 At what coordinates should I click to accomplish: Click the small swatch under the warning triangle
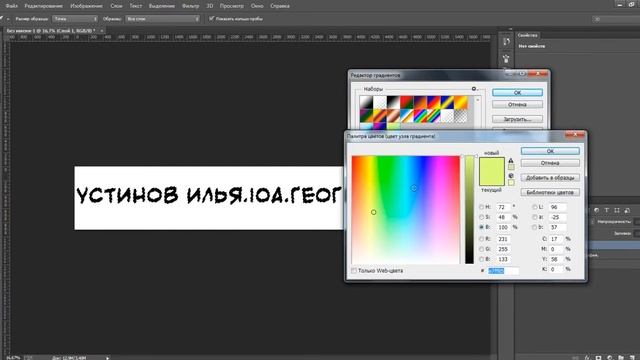pos(511,167)
